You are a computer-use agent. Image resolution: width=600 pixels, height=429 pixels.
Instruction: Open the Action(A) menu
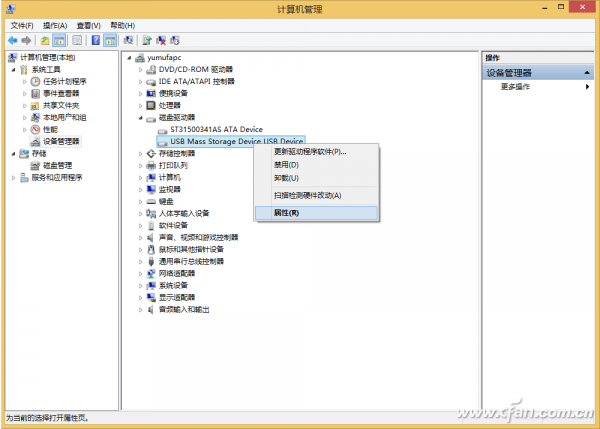coord(55,26)
